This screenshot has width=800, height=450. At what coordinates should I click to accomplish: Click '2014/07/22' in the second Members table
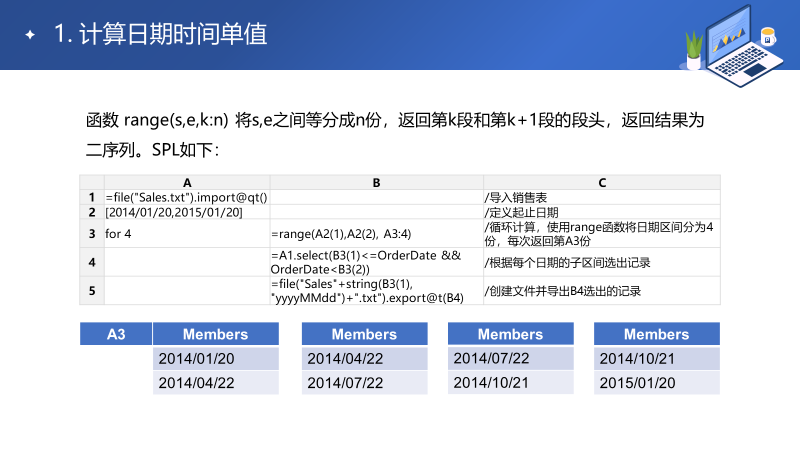pyautogui.click(x=364, y=383)
